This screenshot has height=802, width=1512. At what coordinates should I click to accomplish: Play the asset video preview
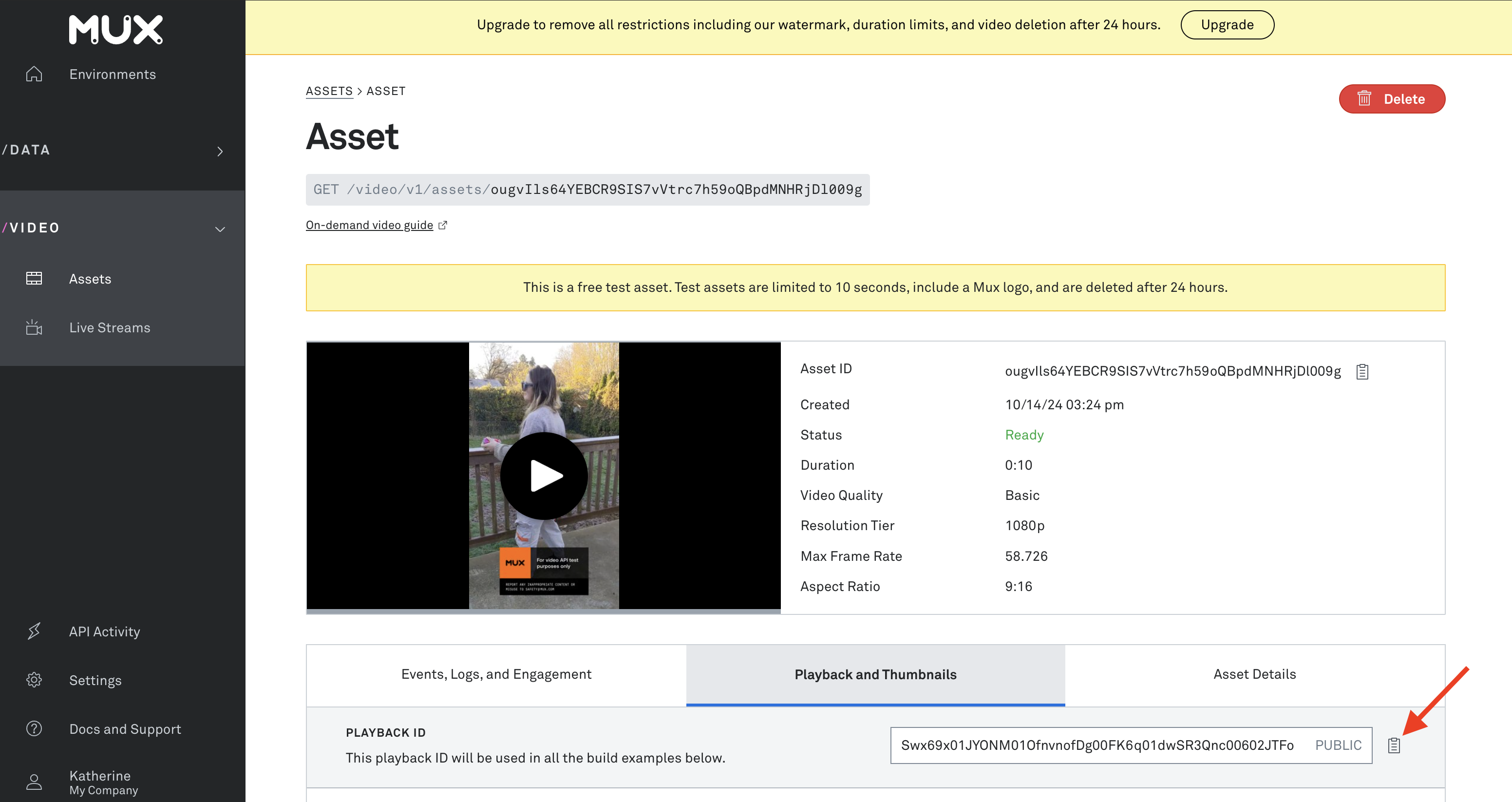click(544, 476)
